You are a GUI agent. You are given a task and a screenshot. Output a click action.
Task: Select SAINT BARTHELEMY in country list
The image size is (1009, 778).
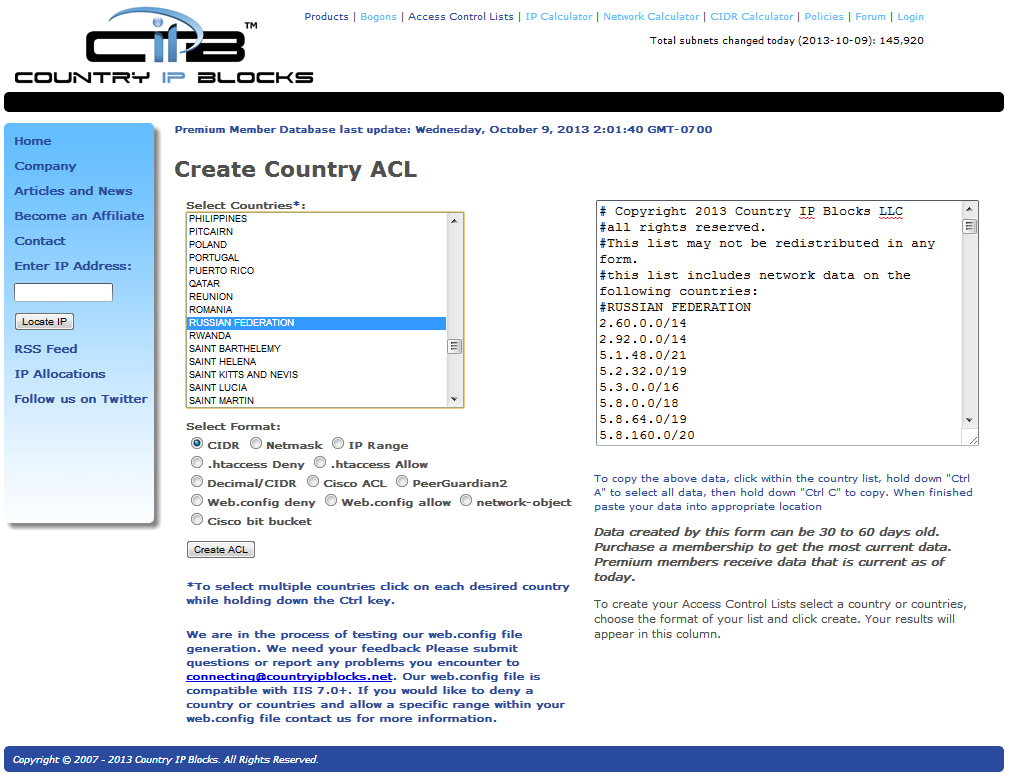coord(317,349)
